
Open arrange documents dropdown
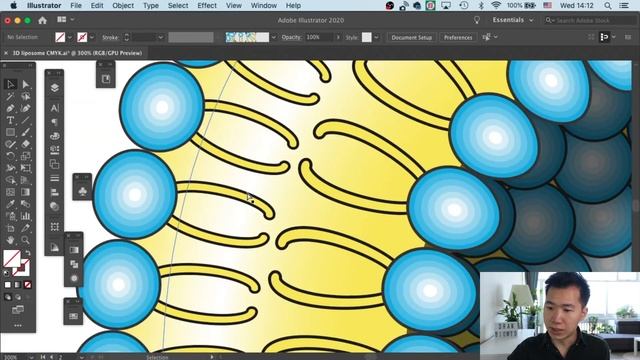coord(65,20)
